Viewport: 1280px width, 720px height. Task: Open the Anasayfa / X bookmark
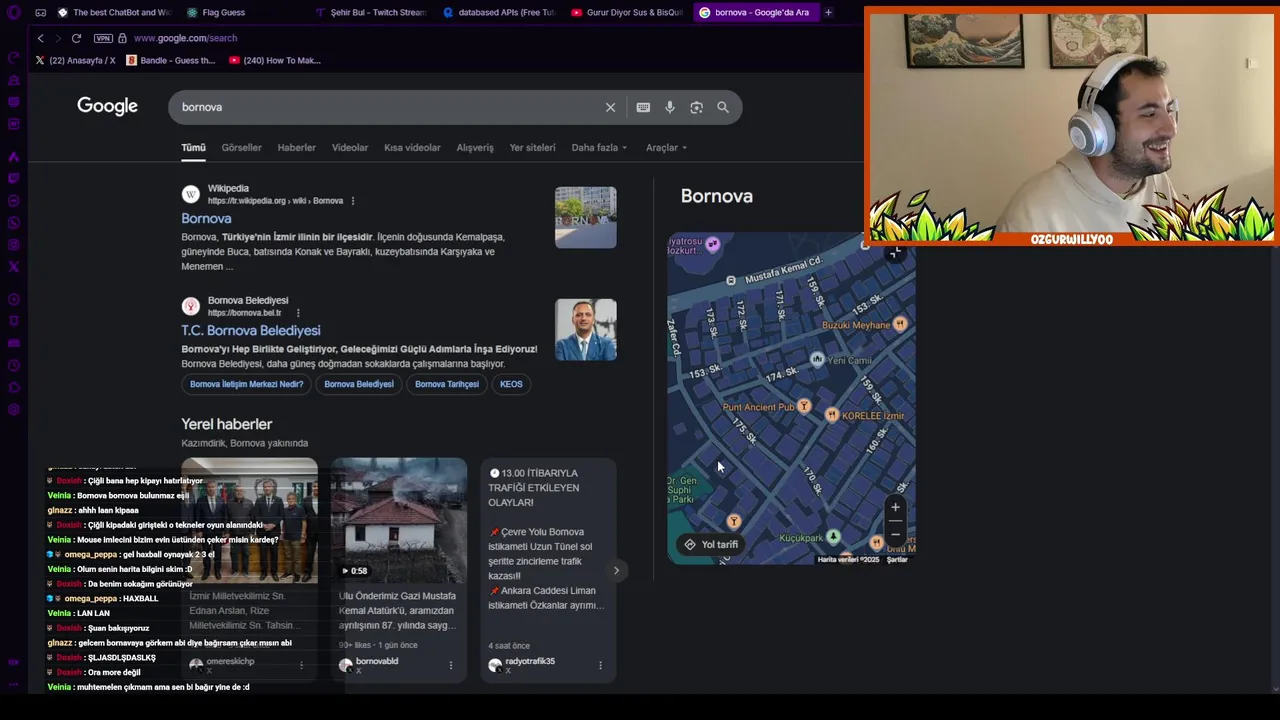tap(75, 60)
